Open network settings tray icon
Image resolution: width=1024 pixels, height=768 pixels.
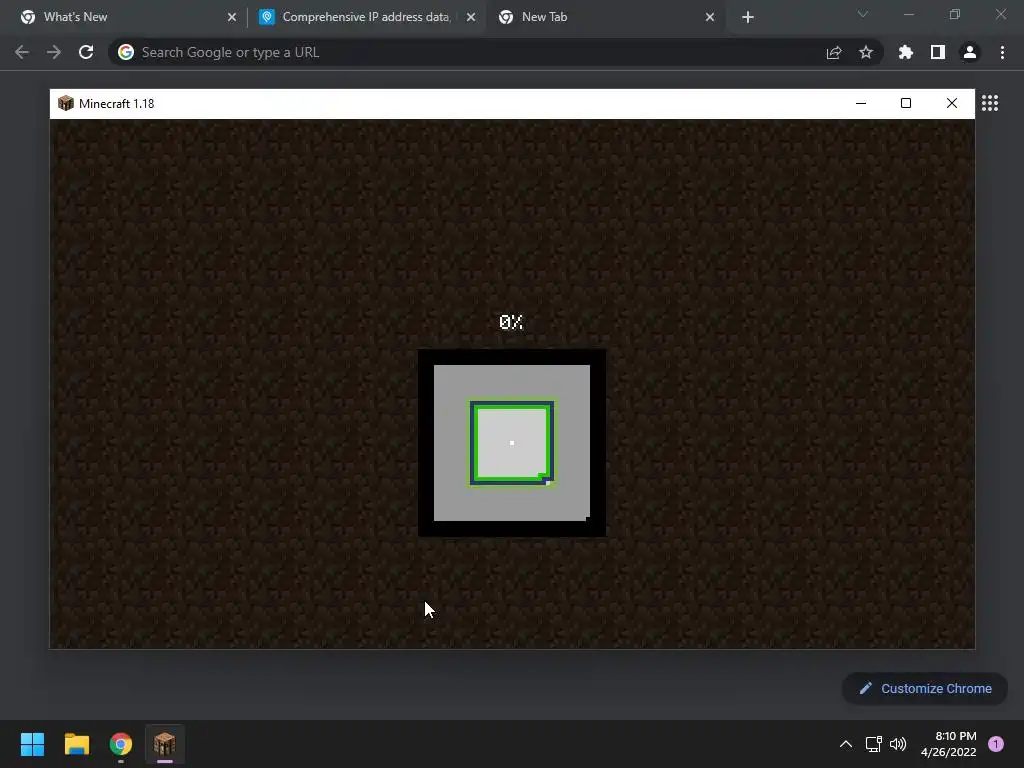[873, 744]
